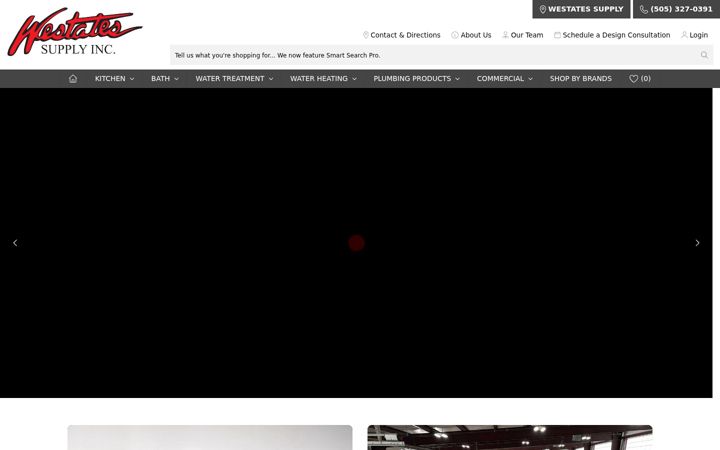Viewport: 720px width, 450px height.
Task: Expand the Bath menu chevron
Action: coord(176,79)
